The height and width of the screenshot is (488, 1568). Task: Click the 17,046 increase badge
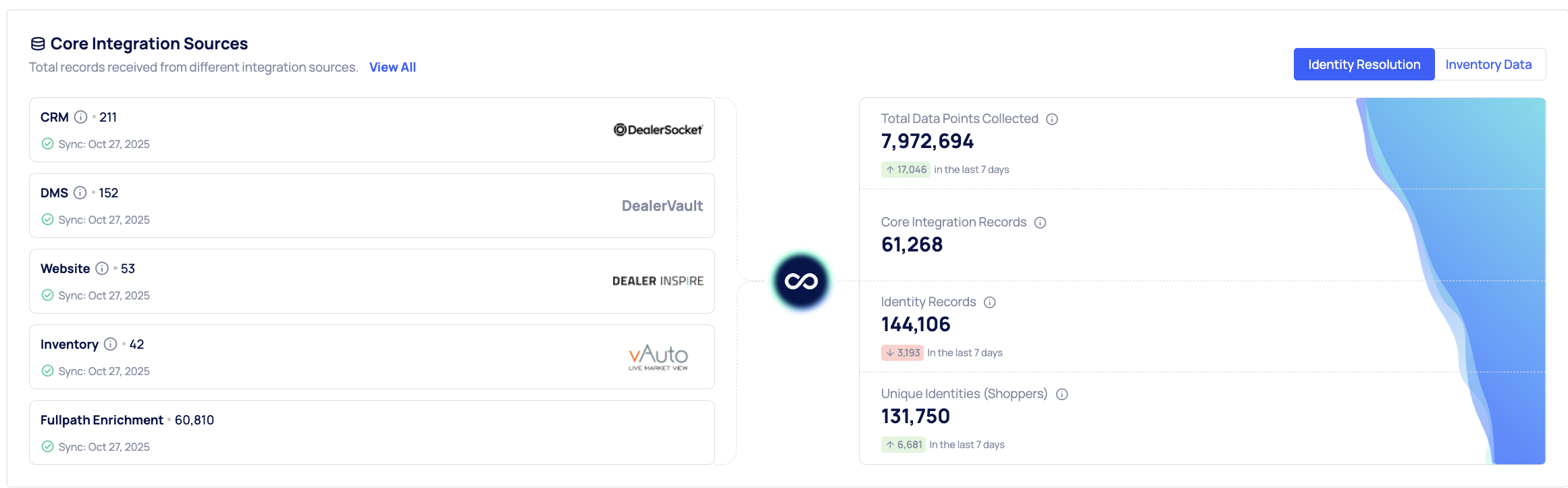tap(906, 170)
